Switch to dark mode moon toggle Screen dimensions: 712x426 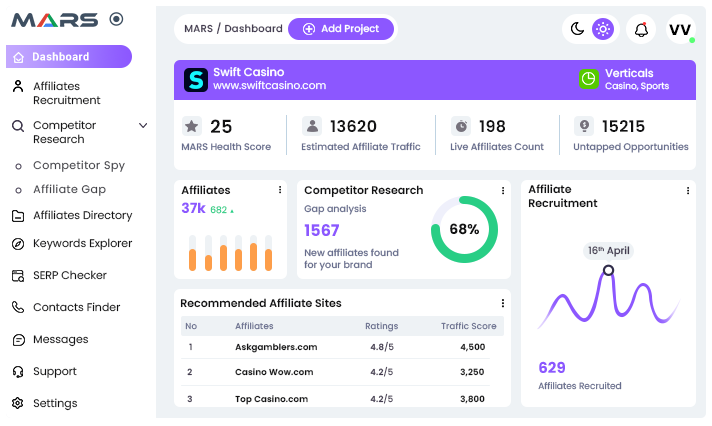coord(577,29)
